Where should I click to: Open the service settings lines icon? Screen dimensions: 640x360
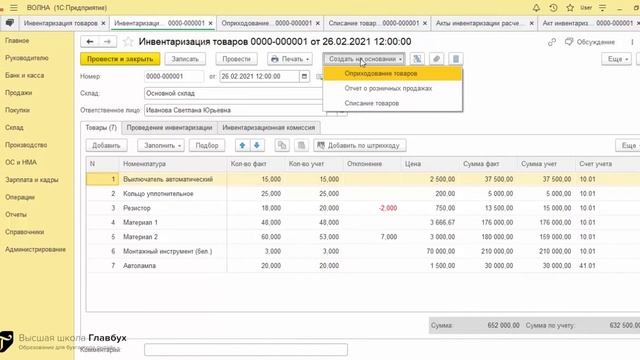pyautogui.click(x=602, y=8)
